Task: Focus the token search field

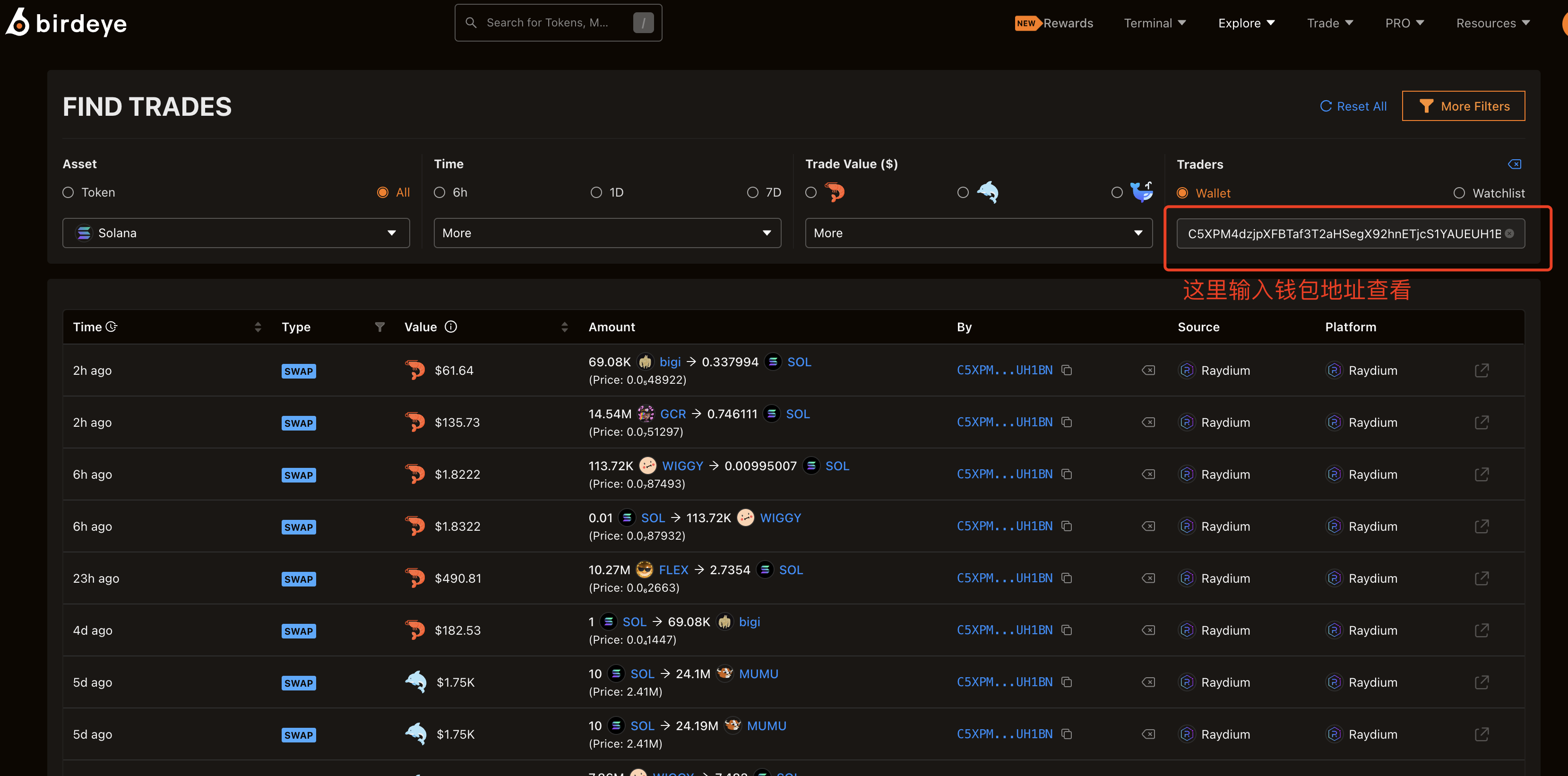Action: [558, 23]
